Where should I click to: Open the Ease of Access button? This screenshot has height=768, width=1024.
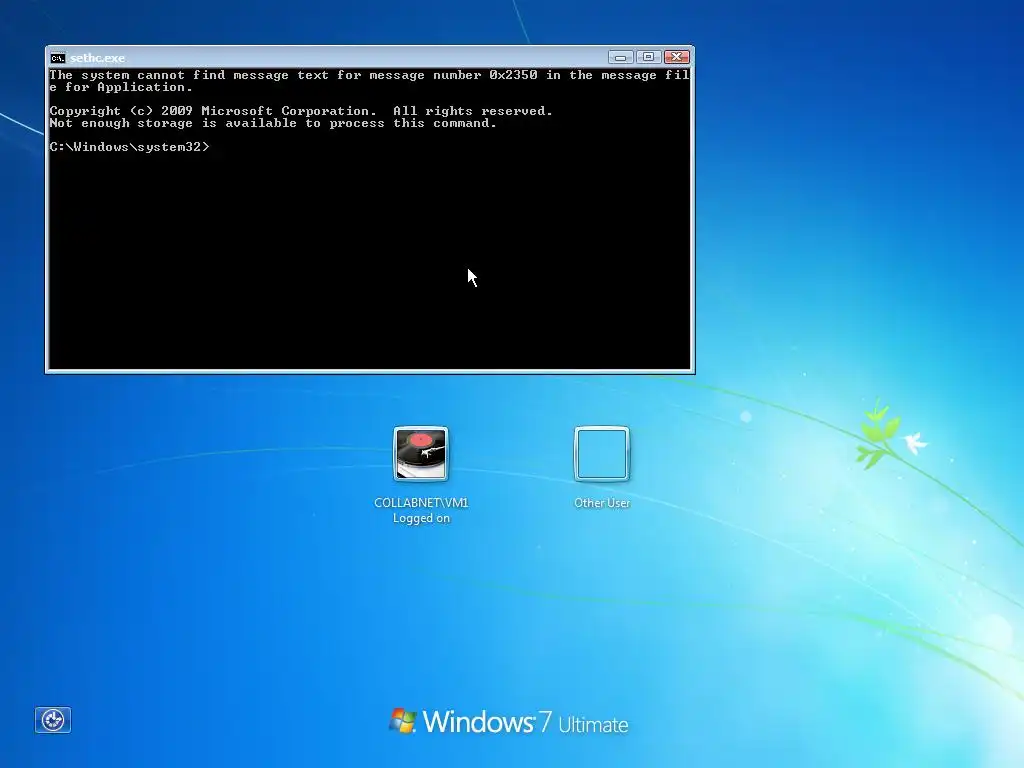[53, 720]
